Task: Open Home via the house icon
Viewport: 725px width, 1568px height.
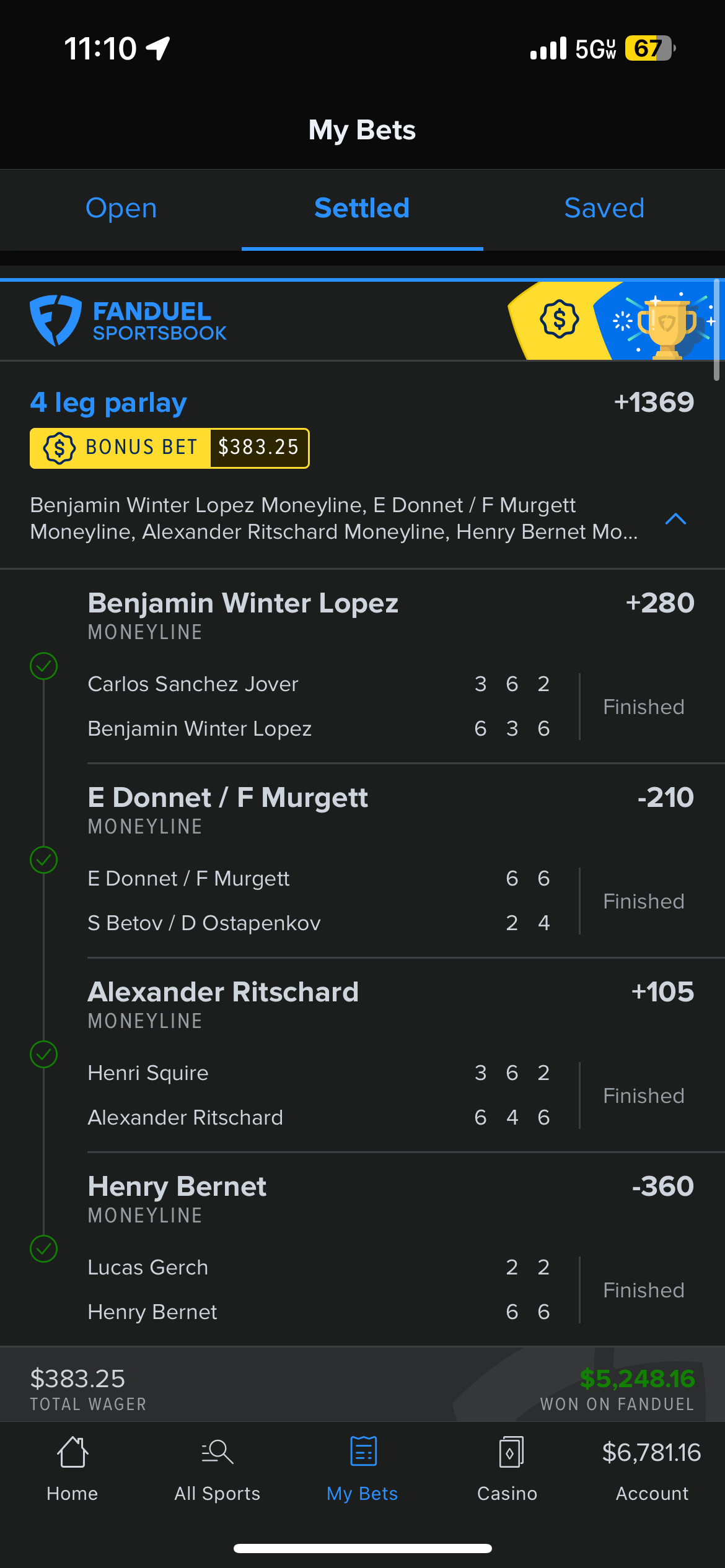Action: point(72,1452)
